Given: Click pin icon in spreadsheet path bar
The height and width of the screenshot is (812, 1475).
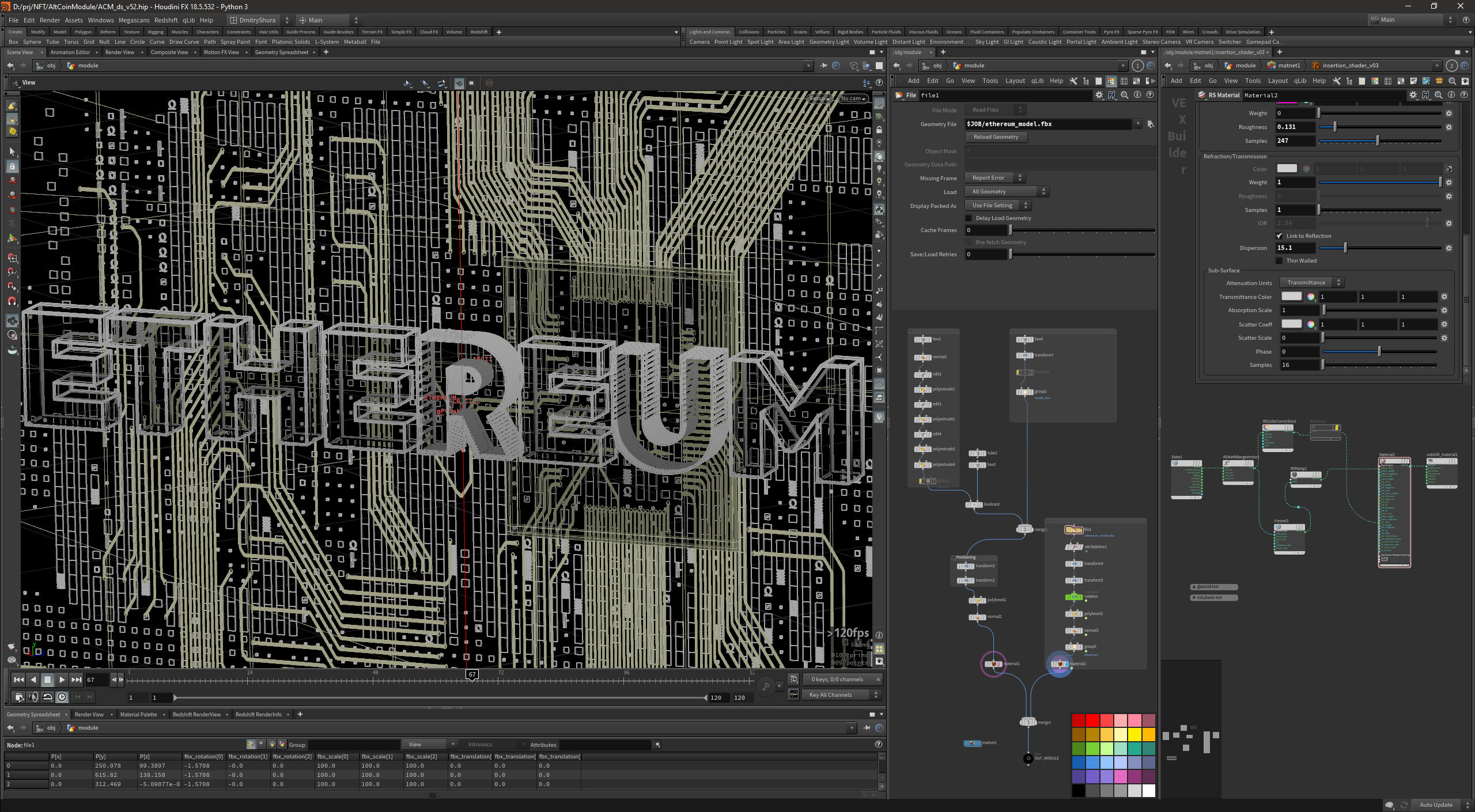Looking at the screenshot, I should 867,728.
